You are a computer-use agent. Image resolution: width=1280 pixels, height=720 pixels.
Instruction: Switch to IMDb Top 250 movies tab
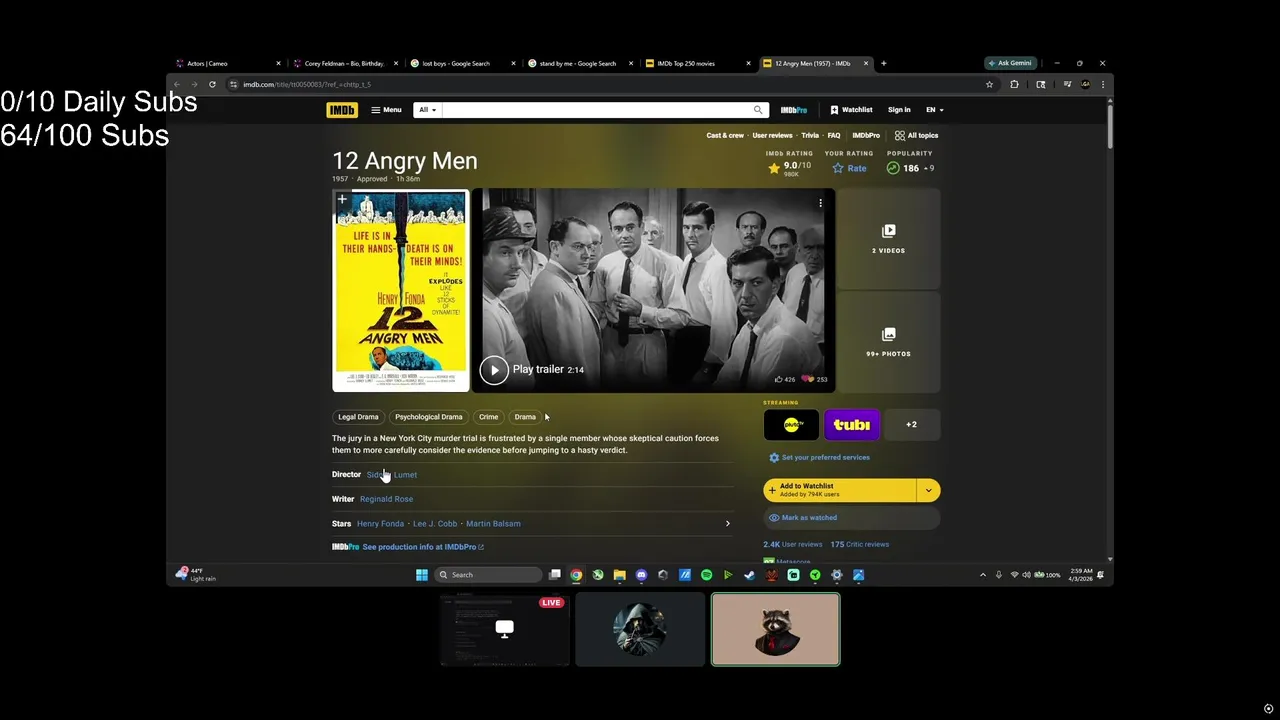(x=699, y=63)
